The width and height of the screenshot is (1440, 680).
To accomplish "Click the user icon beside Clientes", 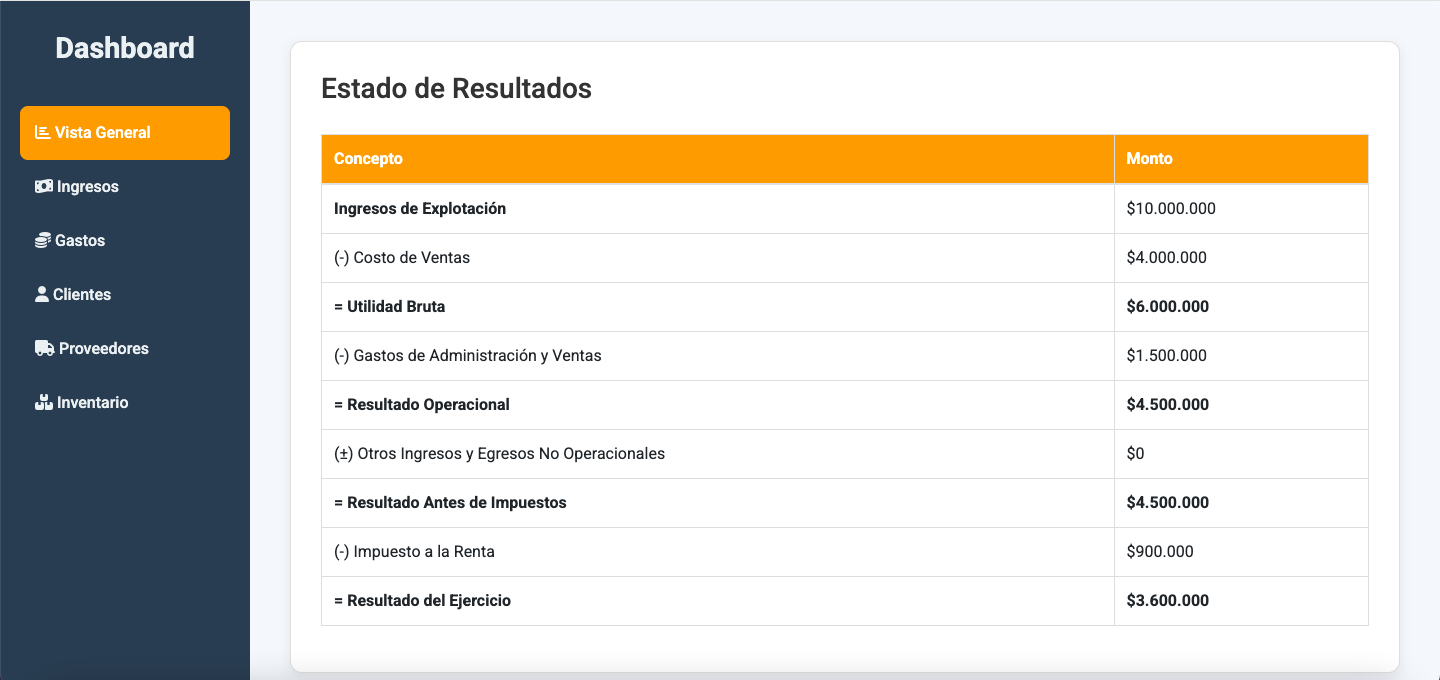I will coord(42,294).
